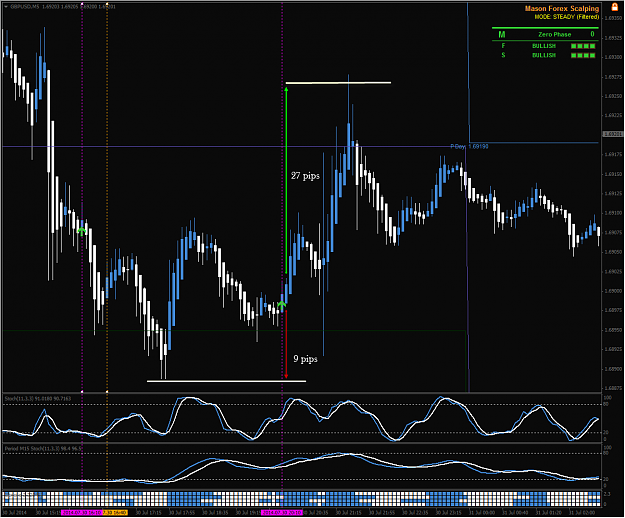The height and width of the screenshot is (518, 625).
Task: Select the "9 pips" text label
Action: pos(305,357)
